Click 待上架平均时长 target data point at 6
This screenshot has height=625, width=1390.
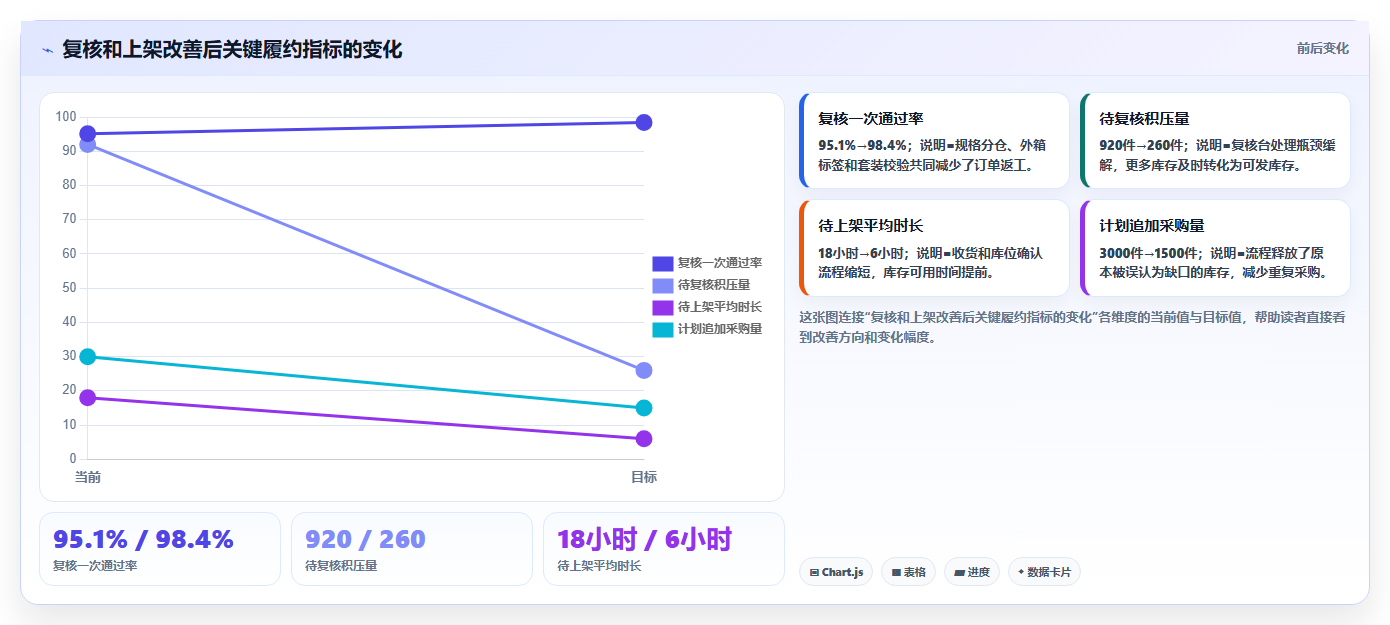coord(644,439)
